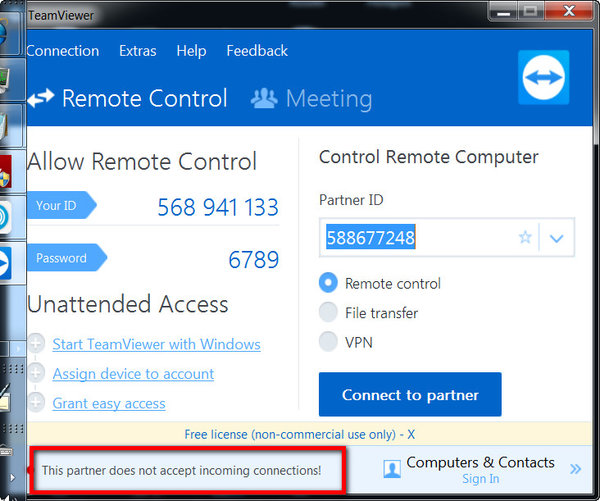Dismiss free license banner with X
Viewport: 600px width, 501px height.
[411, 434]
